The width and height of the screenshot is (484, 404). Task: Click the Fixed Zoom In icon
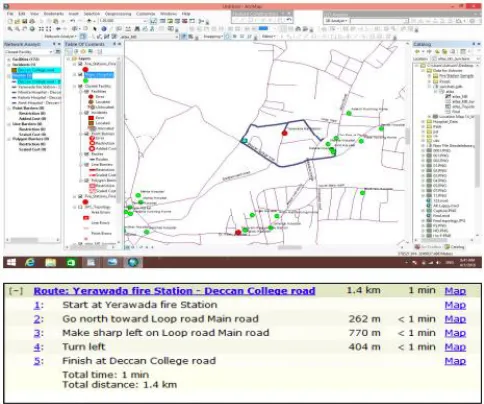point(41,29)
